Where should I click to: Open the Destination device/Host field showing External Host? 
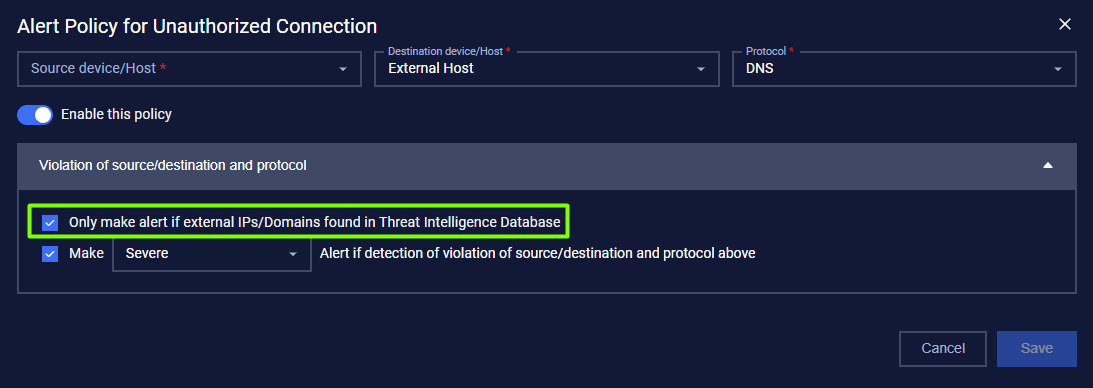click(x=546, y=68)
